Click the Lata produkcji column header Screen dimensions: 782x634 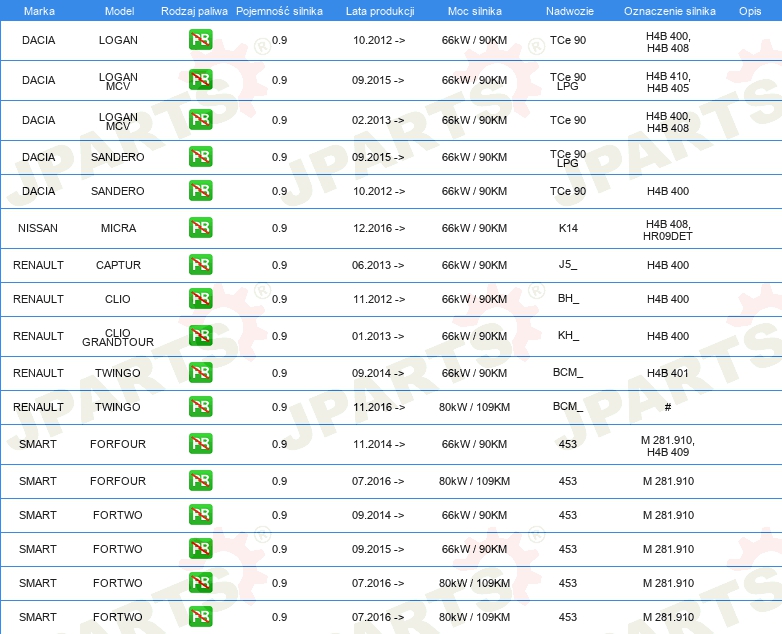(380, 11)
